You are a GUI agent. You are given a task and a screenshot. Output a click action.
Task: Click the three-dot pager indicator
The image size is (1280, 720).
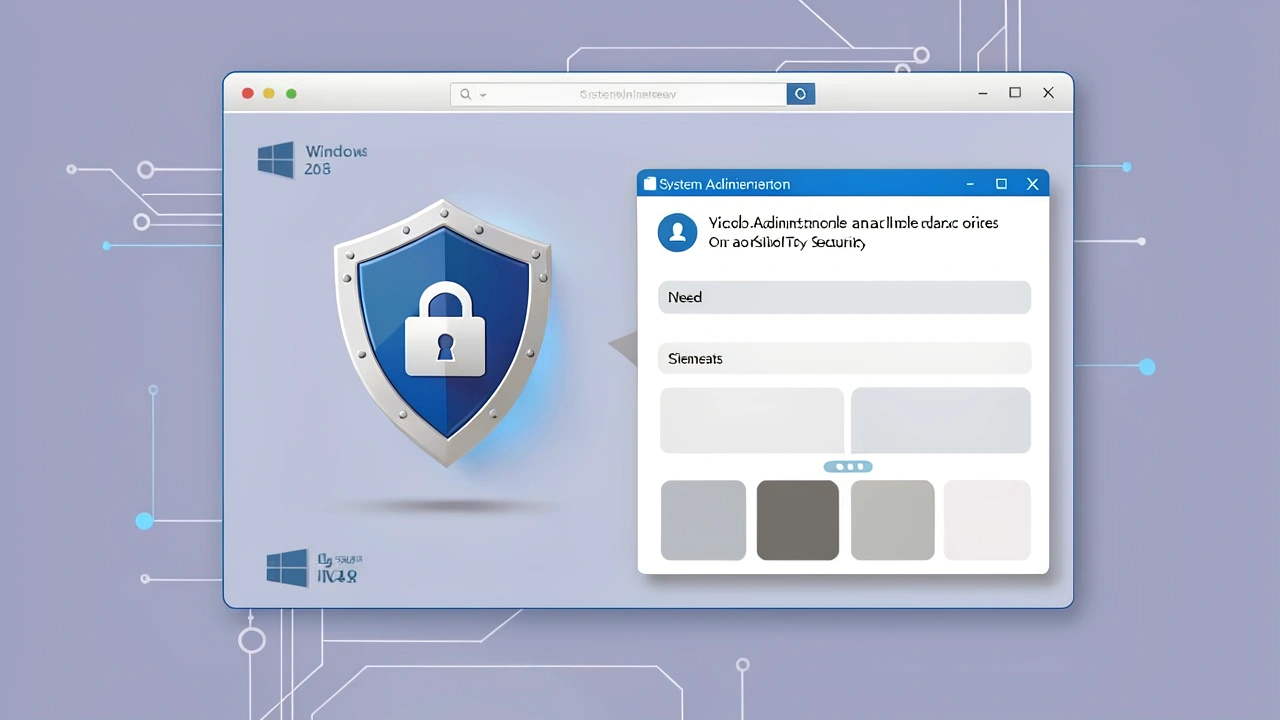pyautogui.click(x=848, y=467)
